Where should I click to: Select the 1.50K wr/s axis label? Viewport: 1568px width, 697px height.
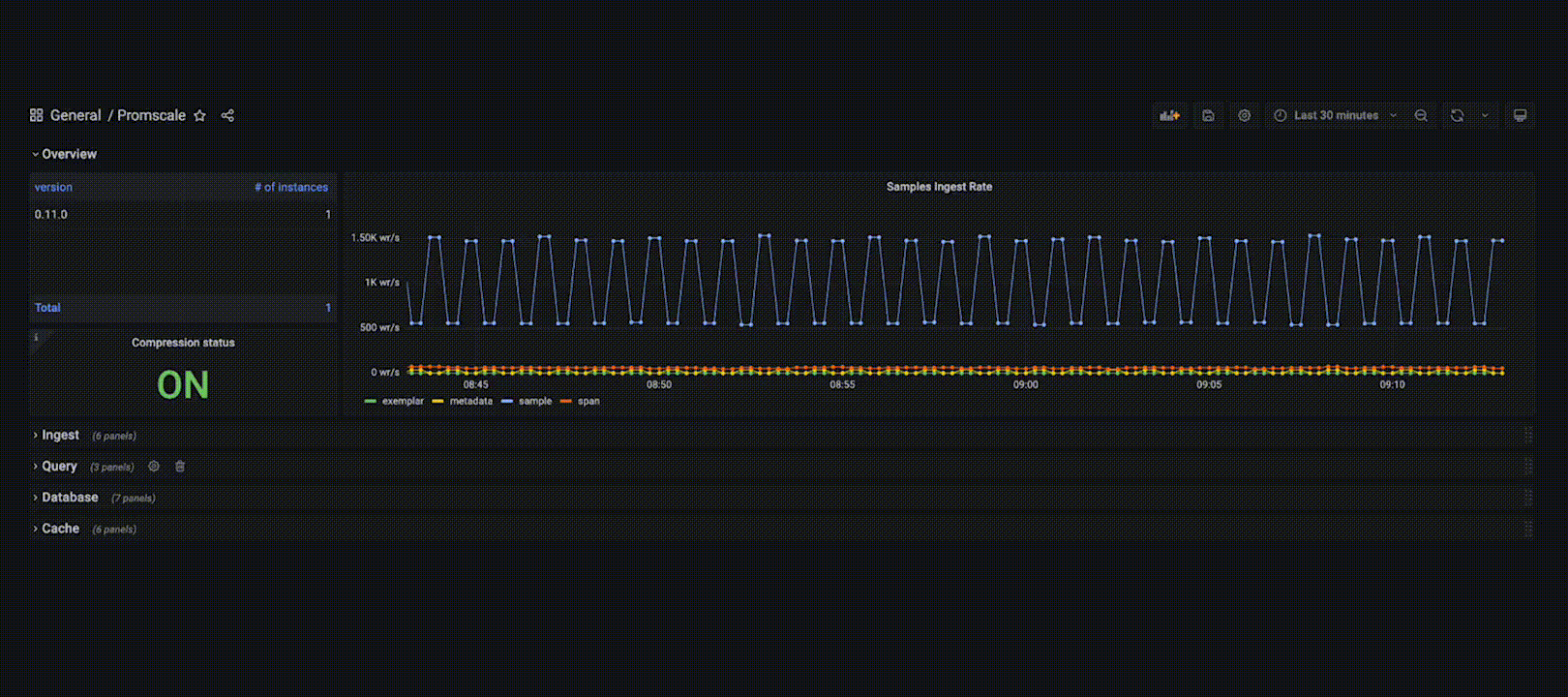click(376, 238)
